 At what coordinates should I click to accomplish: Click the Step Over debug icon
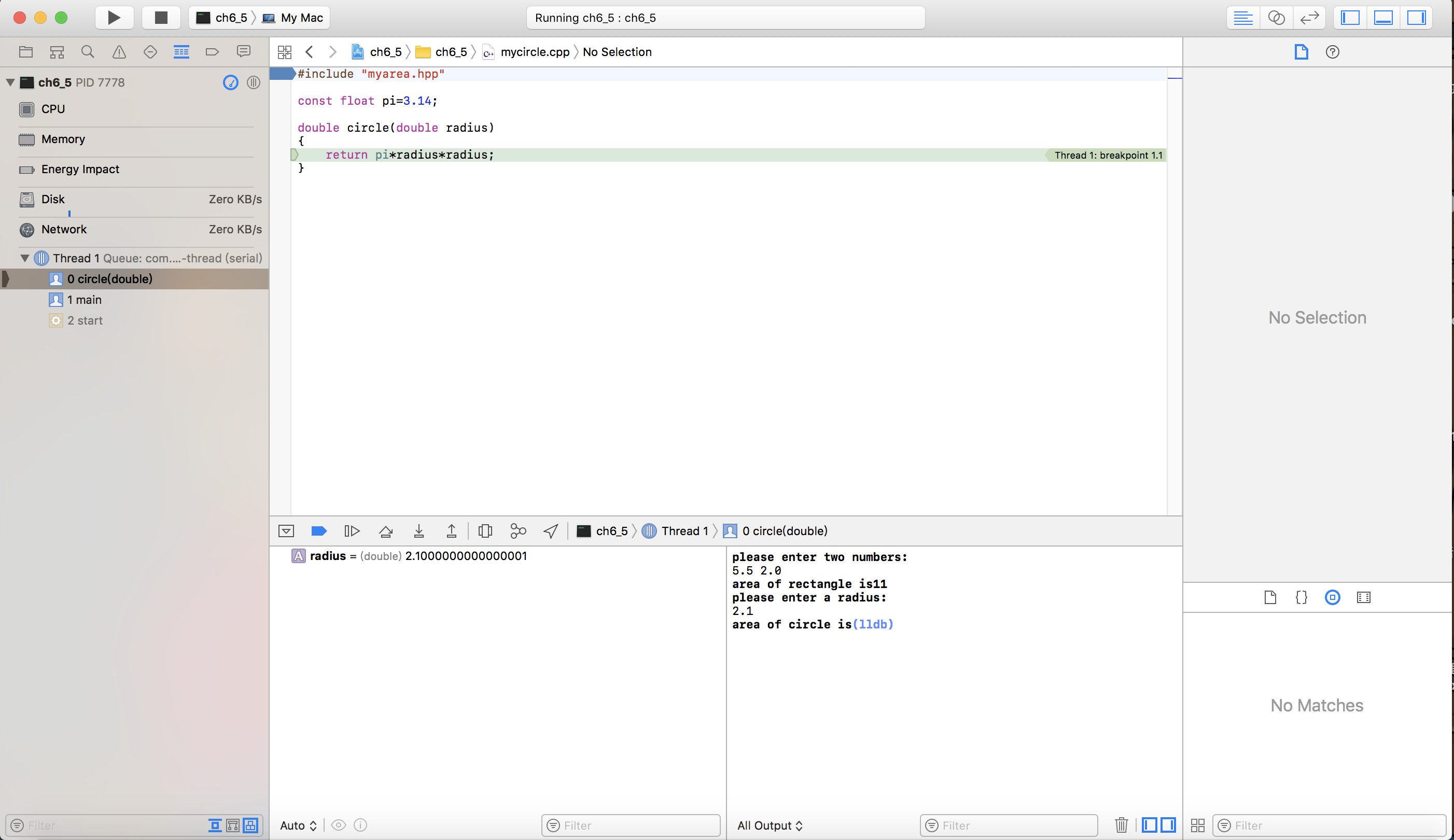[x=386, y=531]
